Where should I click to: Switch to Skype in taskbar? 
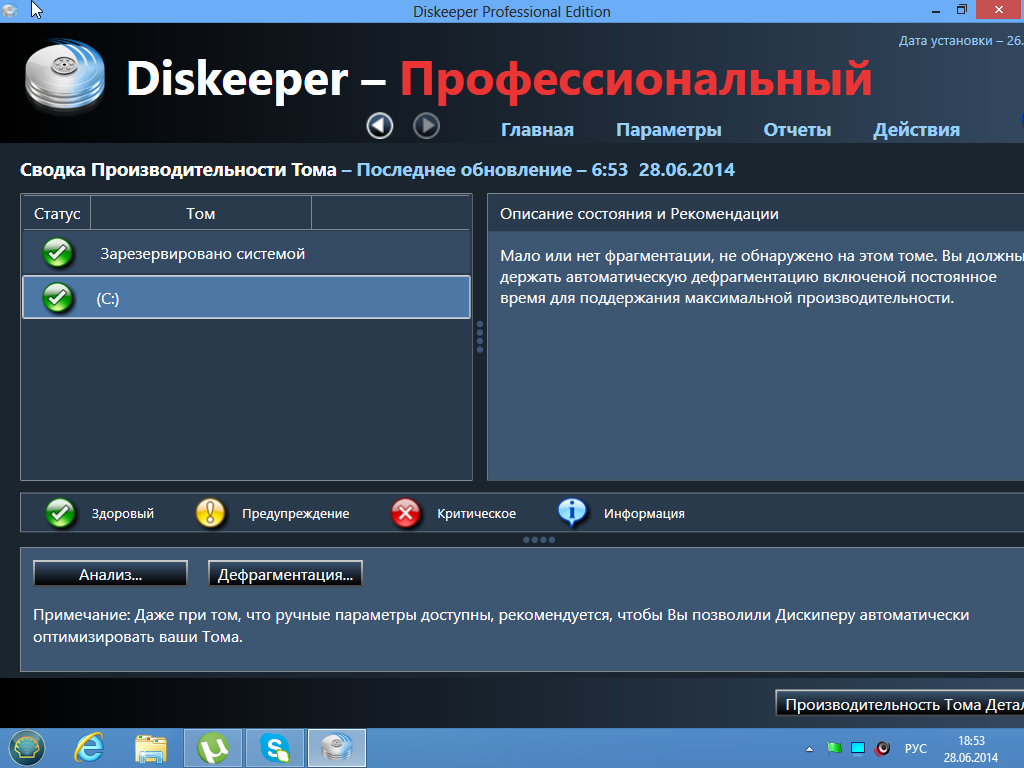coord(275,748)
